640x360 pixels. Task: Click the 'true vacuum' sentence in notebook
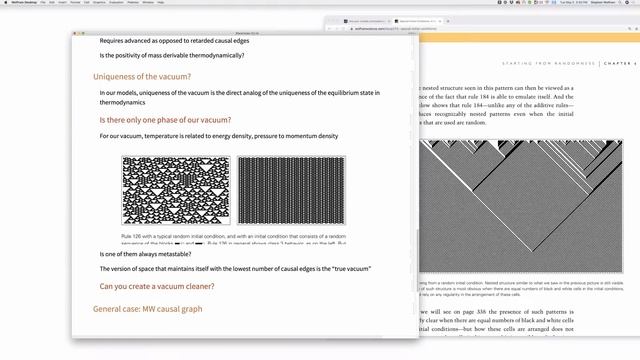236,269
